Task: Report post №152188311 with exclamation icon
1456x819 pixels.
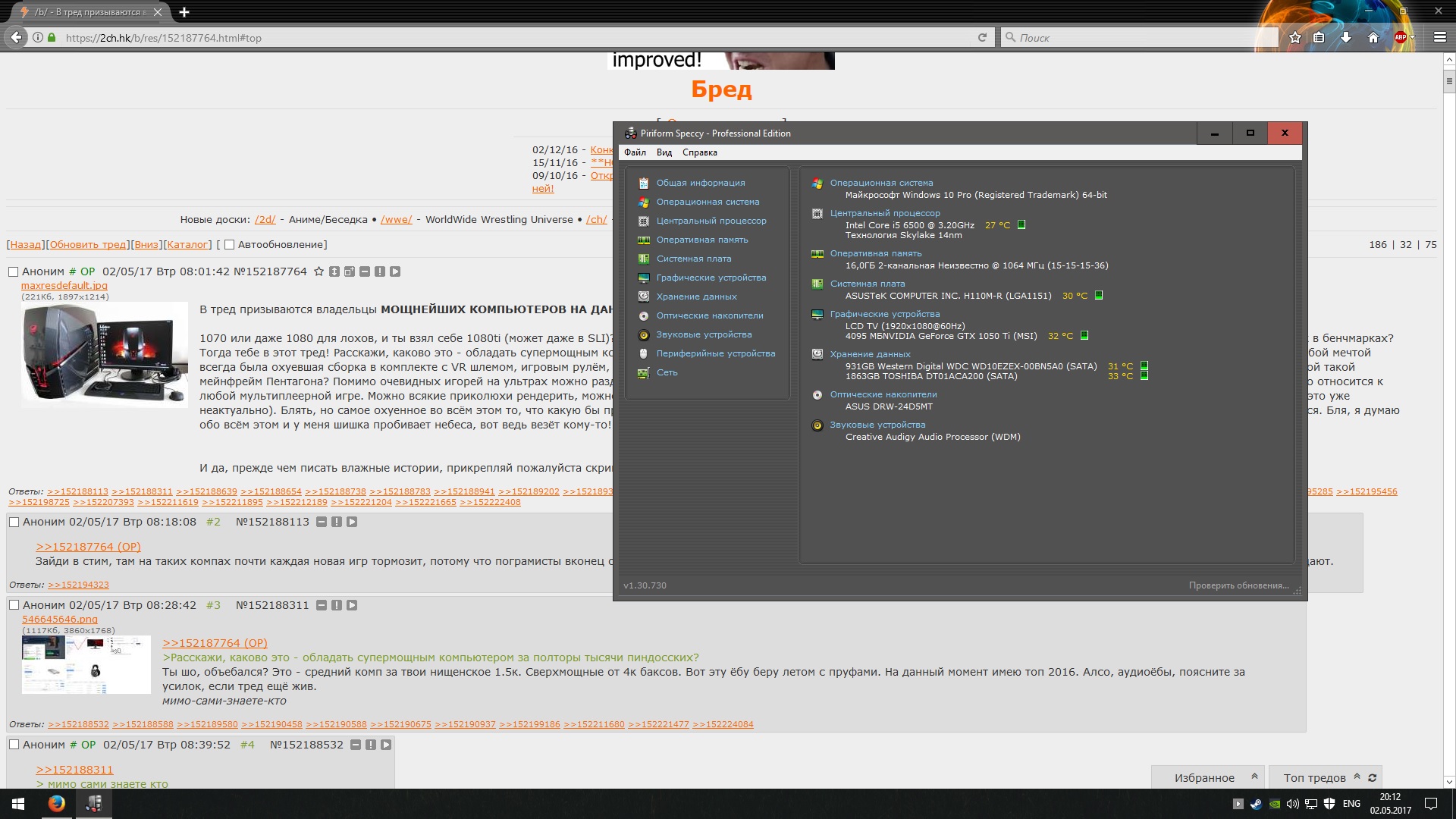Action: [x=337, y=605]
